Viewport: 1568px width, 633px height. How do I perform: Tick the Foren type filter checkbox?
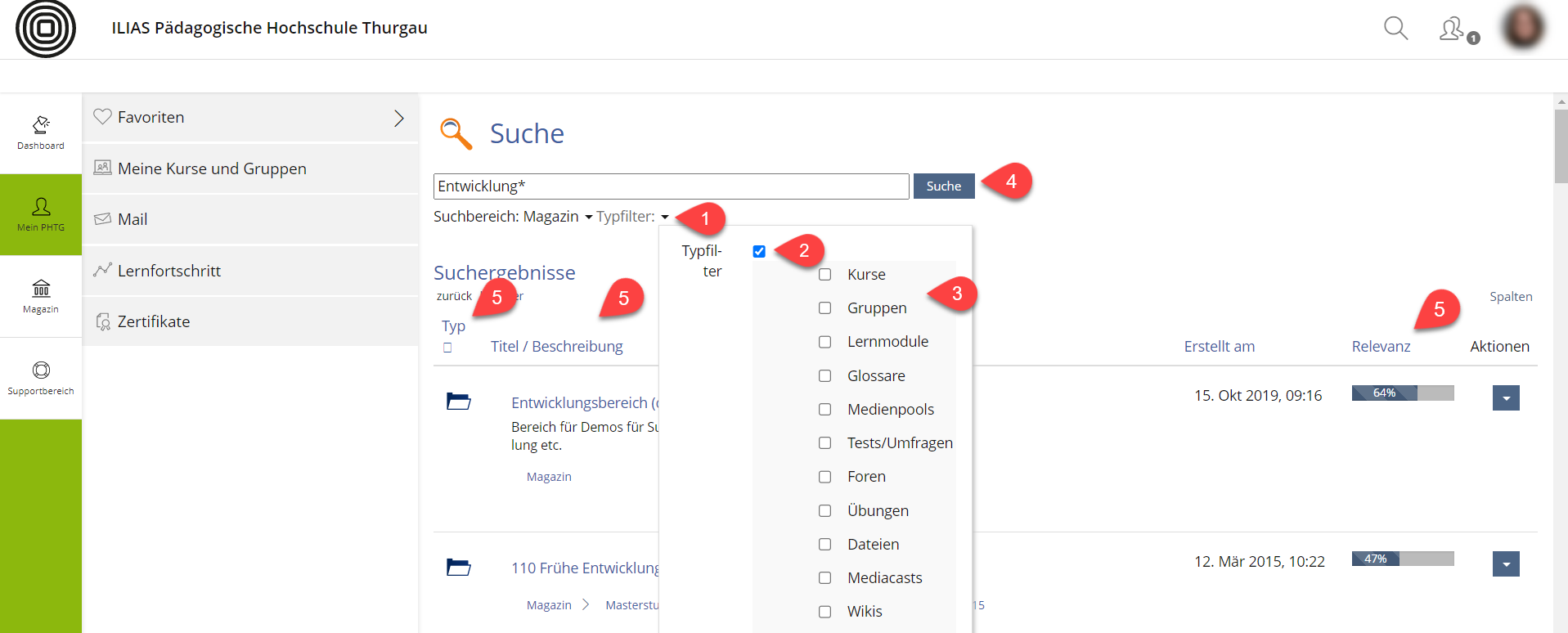point(824,477)
